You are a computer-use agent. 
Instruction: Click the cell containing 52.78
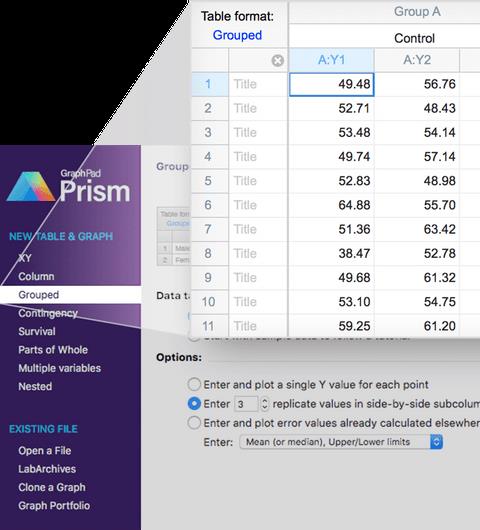tap(417, 253)
